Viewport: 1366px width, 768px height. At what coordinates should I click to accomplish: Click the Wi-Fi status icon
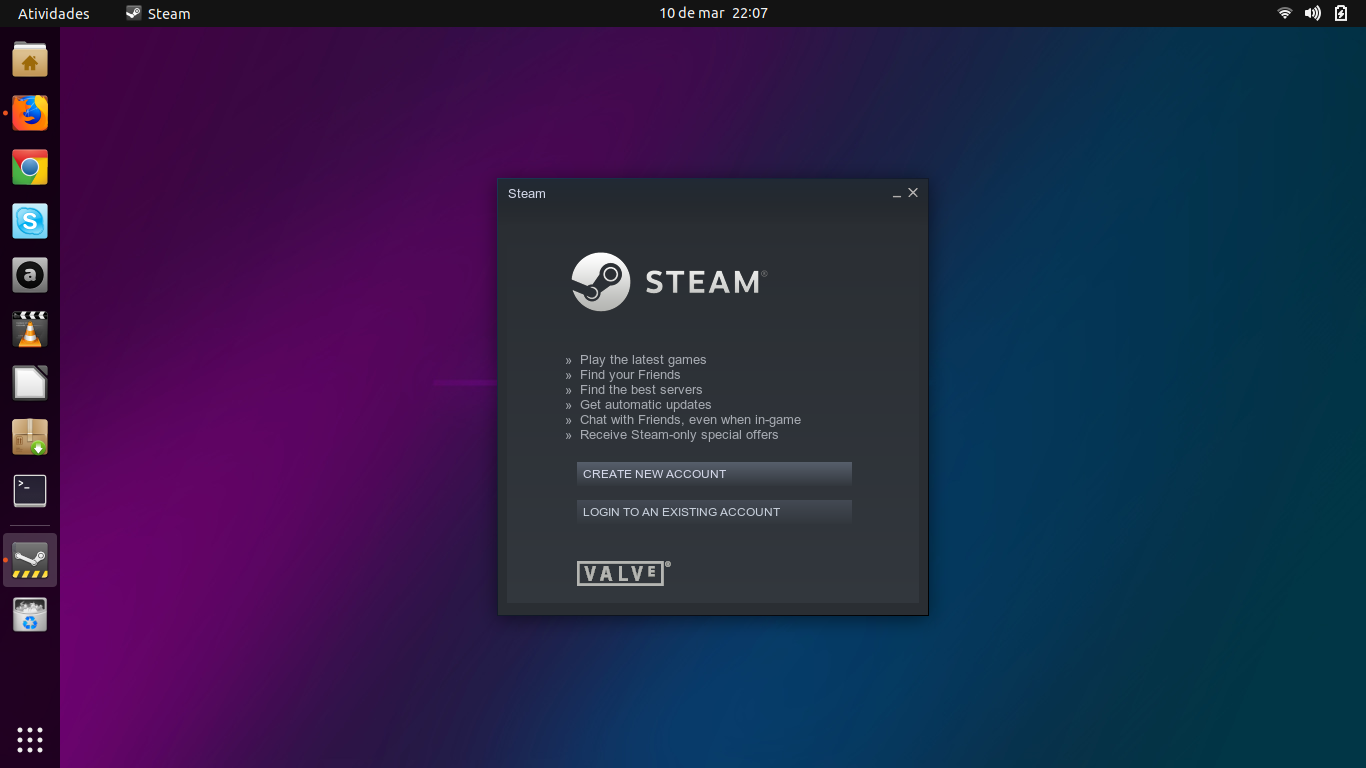click(x=1285, y=13)
